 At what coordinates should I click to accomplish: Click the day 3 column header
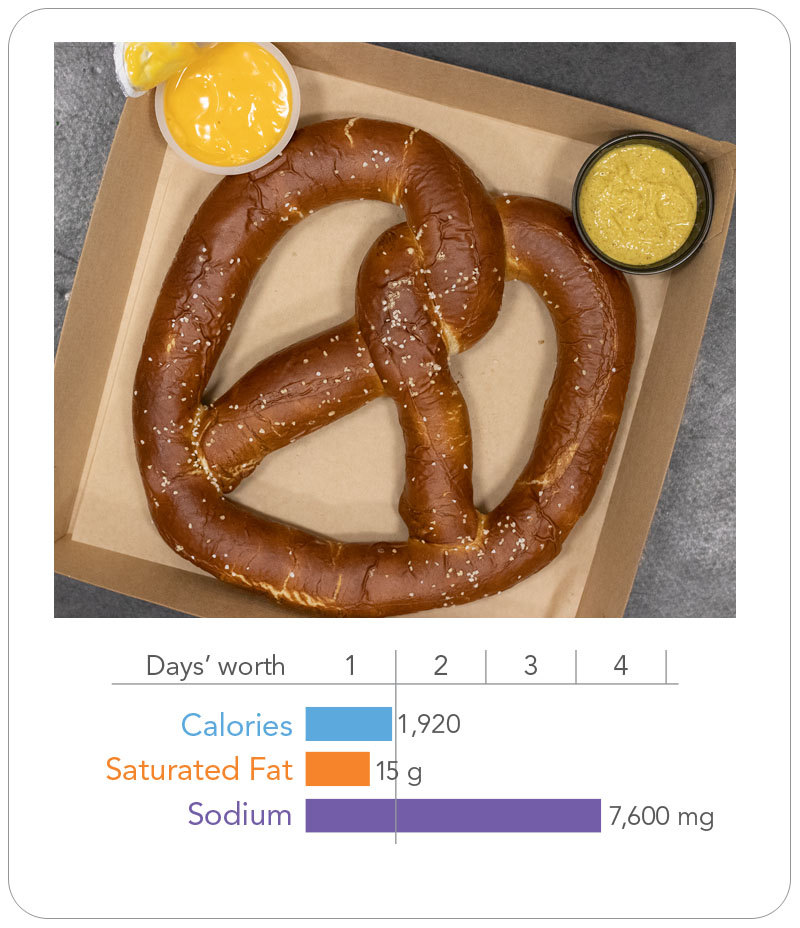coord(531,666)
